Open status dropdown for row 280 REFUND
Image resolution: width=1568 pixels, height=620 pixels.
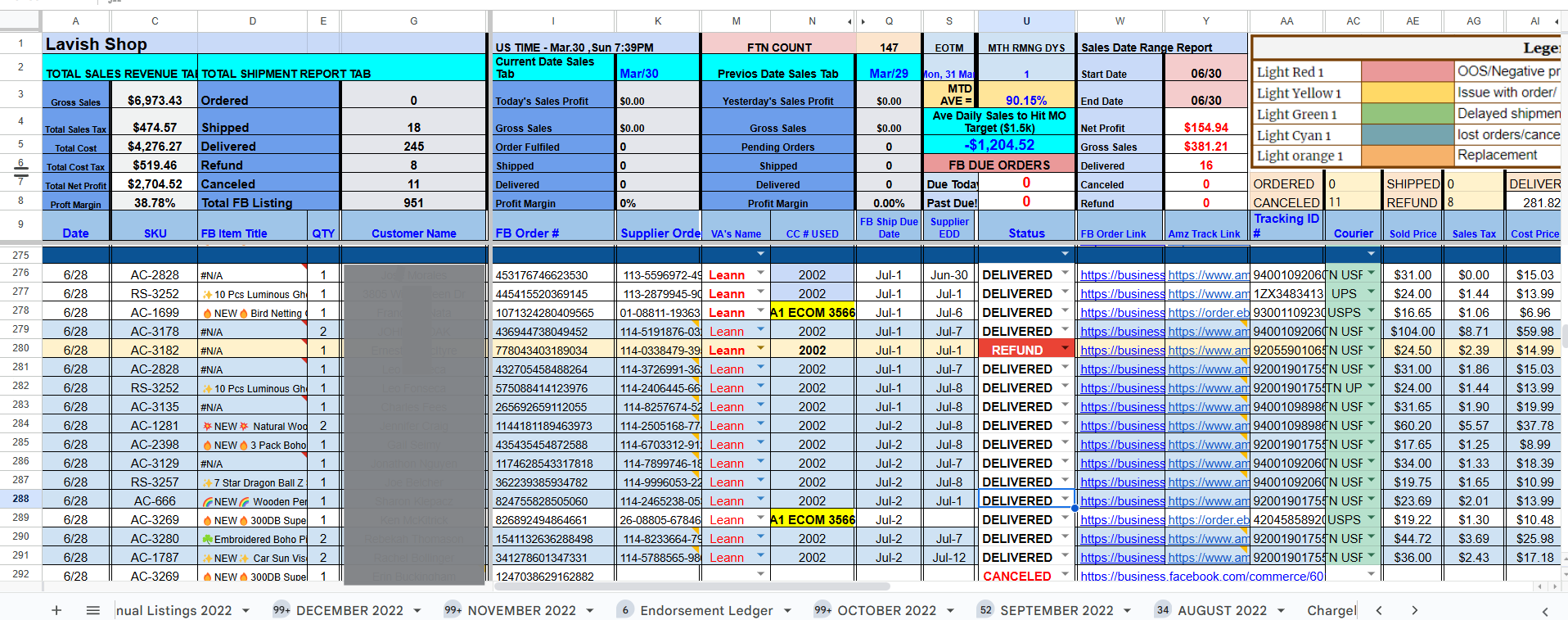click(x=1065, y=349)
